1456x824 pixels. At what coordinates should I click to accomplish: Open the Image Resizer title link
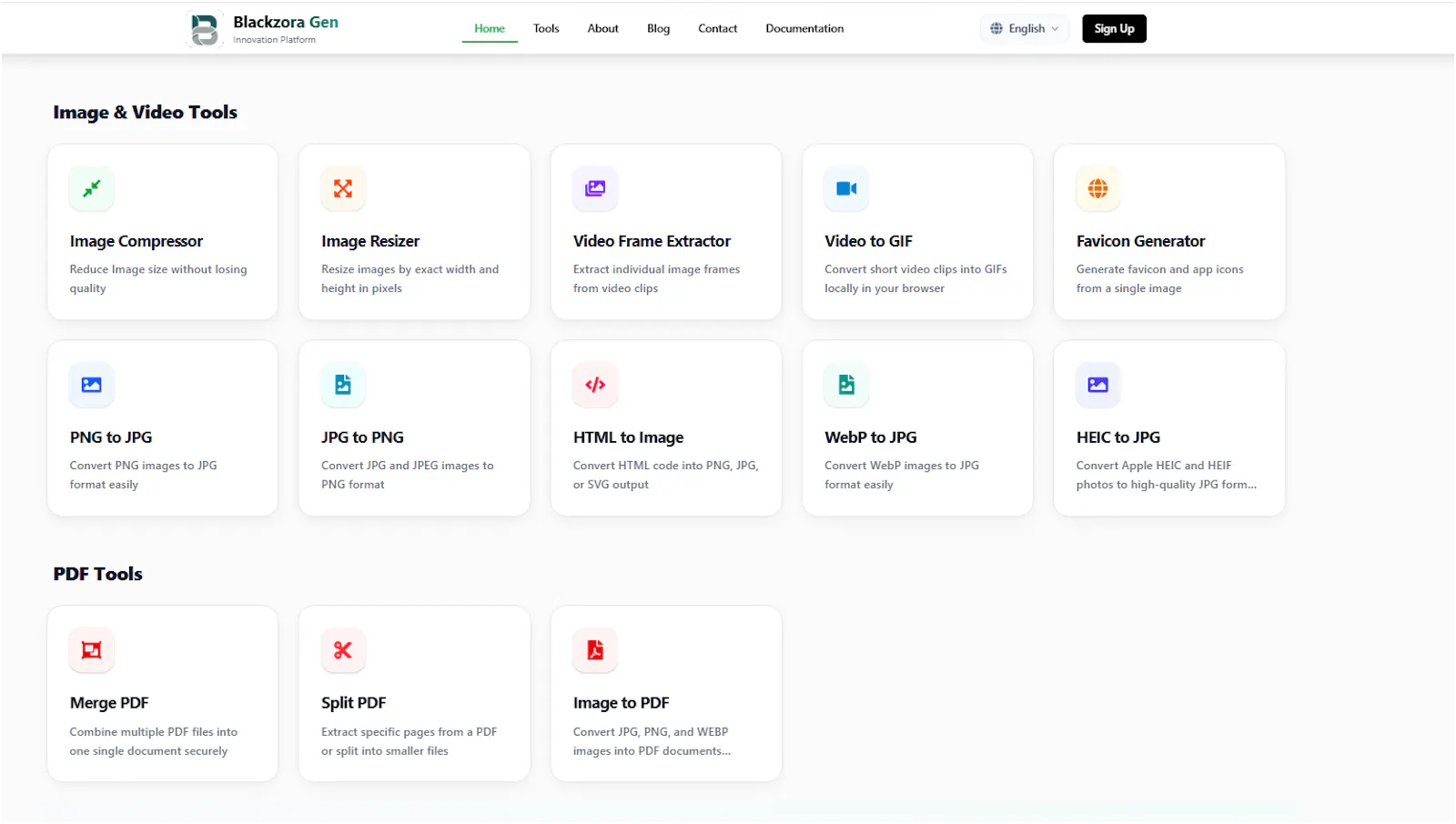(370, 241)
